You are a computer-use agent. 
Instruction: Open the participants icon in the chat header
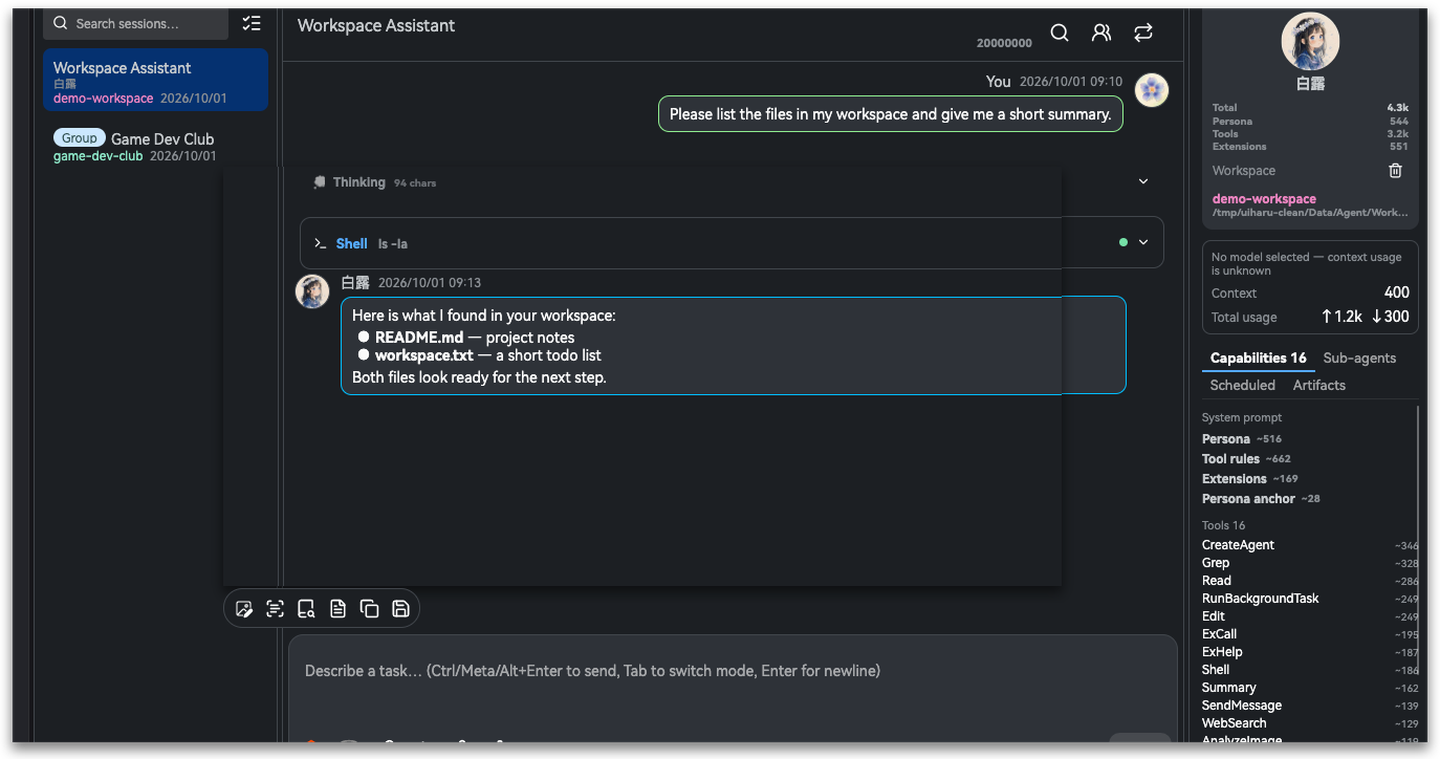pos(1101,33)
